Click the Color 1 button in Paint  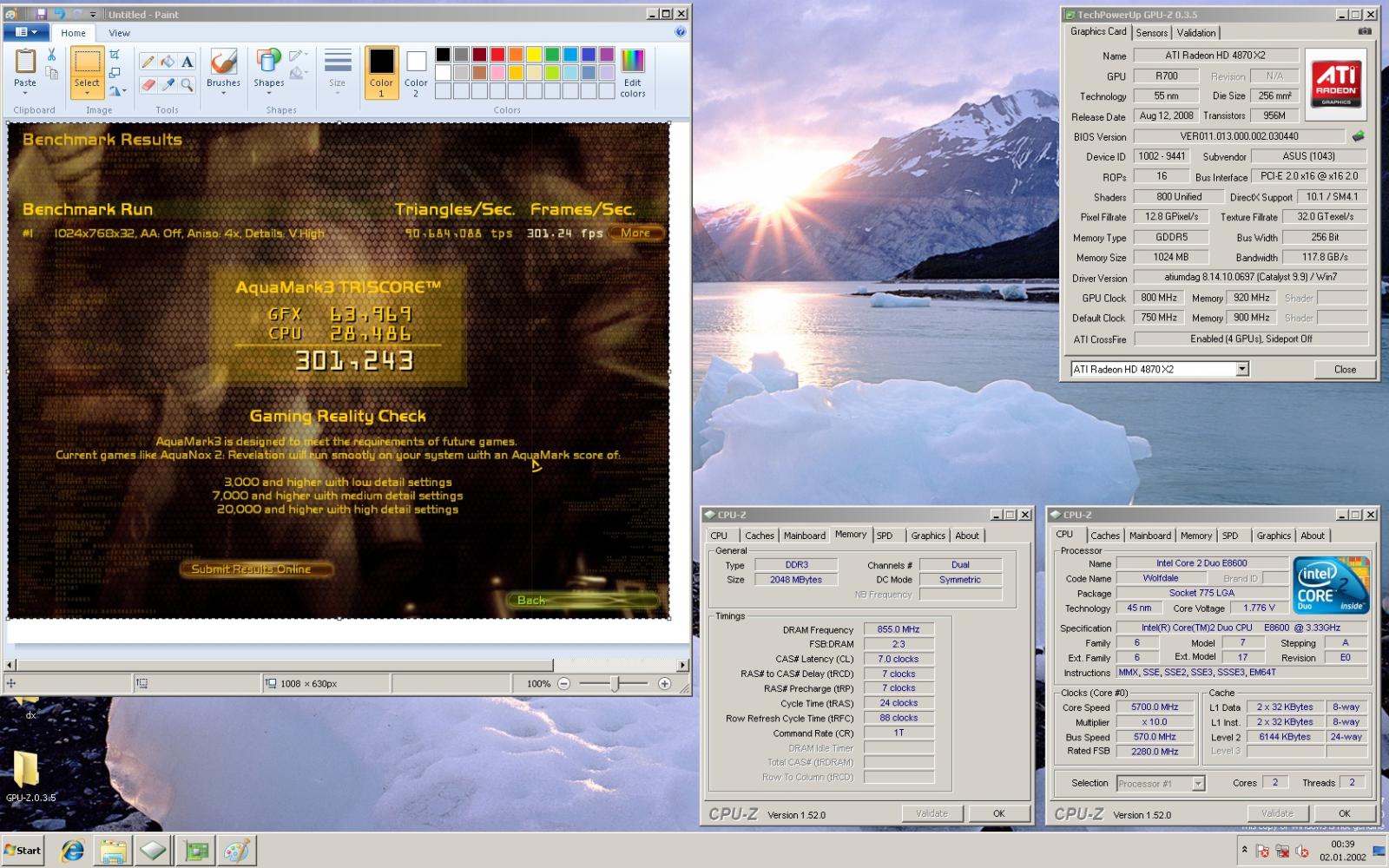click(381, 73)
